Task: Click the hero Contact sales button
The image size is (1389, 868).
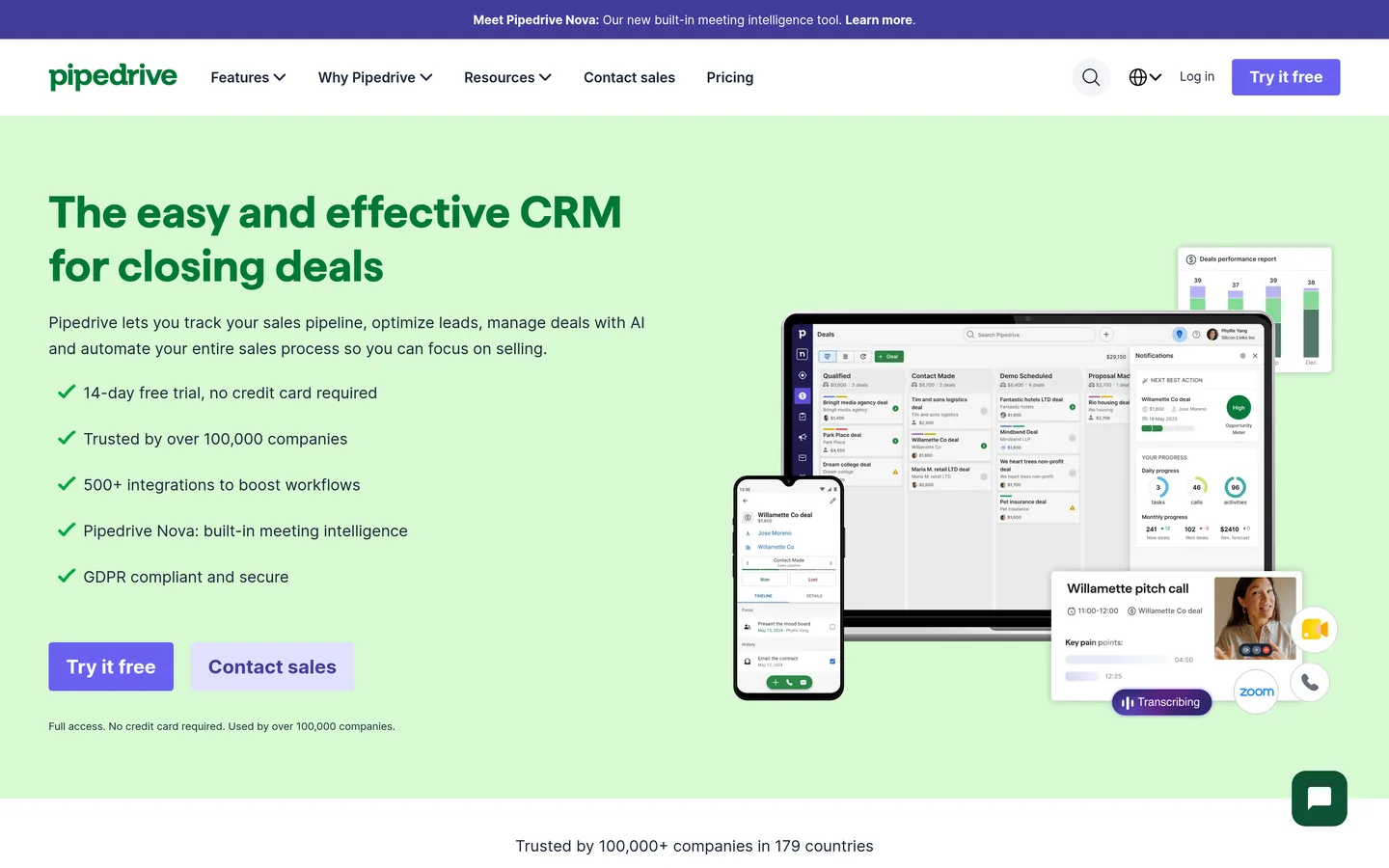Action: click(272, 666)
